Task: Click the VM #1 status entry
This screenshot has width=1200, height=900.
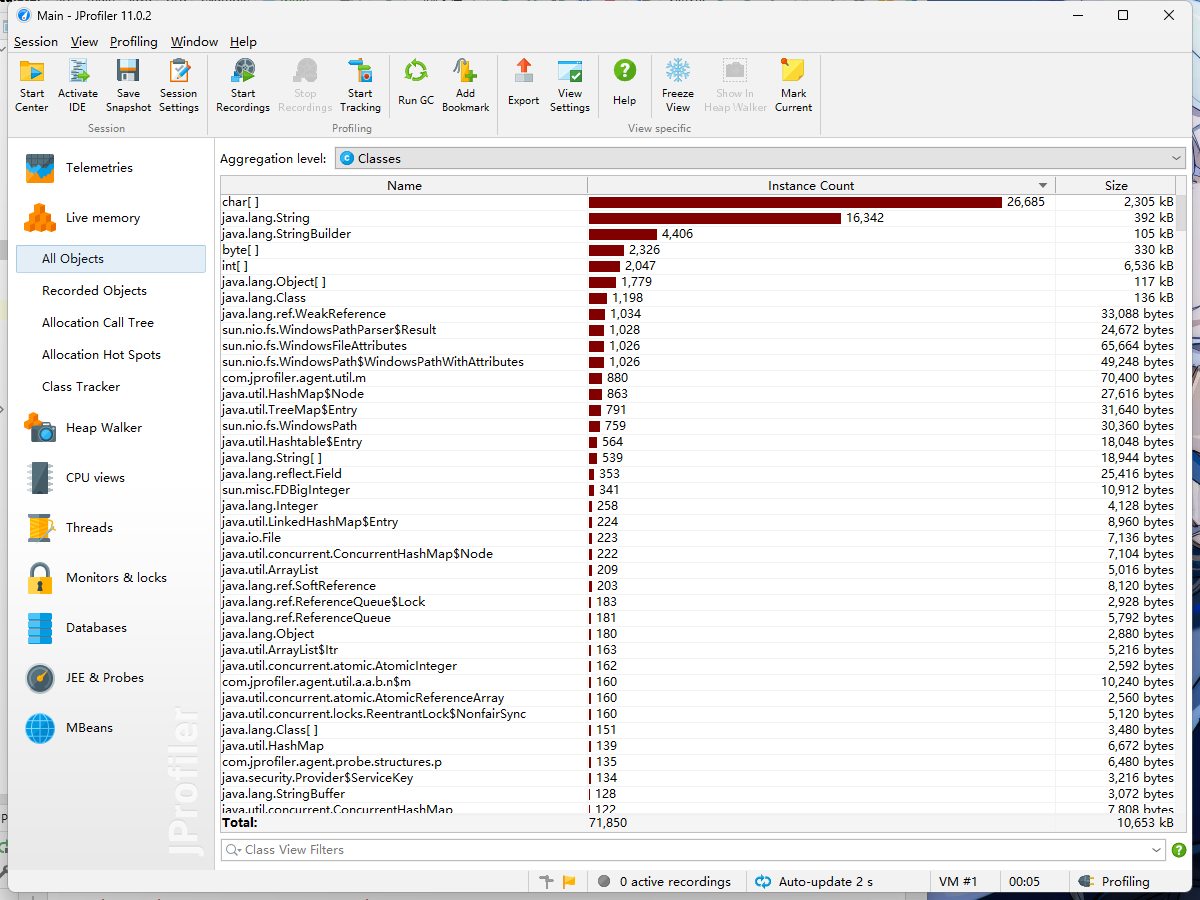Action: pyautogui.click(x=958, y=881)
